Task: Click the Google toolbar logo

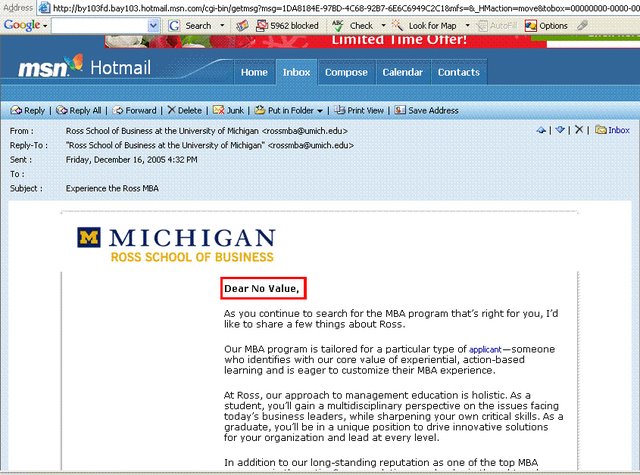Action: tap(22, 26)
